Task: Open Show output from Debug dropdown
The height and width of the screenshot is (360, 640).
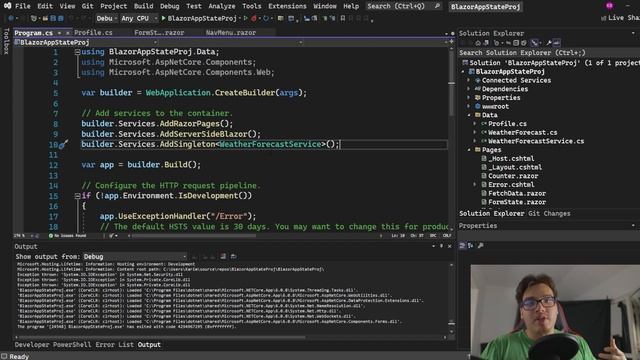Action: (135, 257)
